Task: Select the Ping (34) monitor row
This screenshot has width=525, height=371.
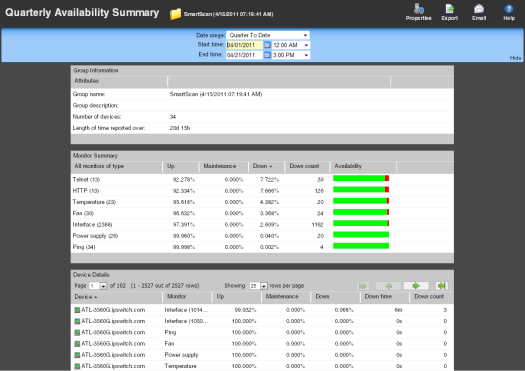Action: (262, 247)
